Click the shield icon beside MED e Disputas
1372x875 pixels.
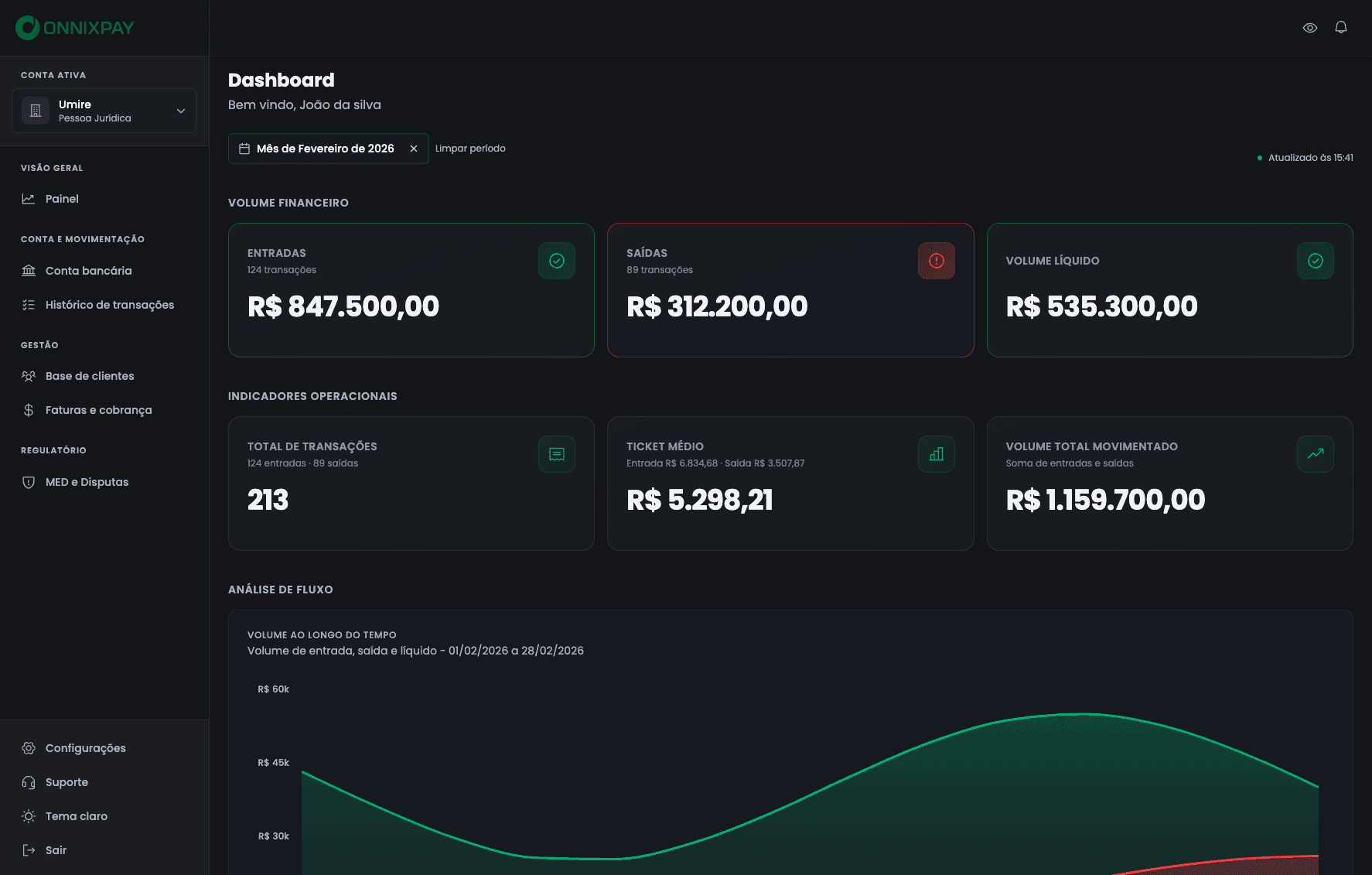click(x=29, y=482)
